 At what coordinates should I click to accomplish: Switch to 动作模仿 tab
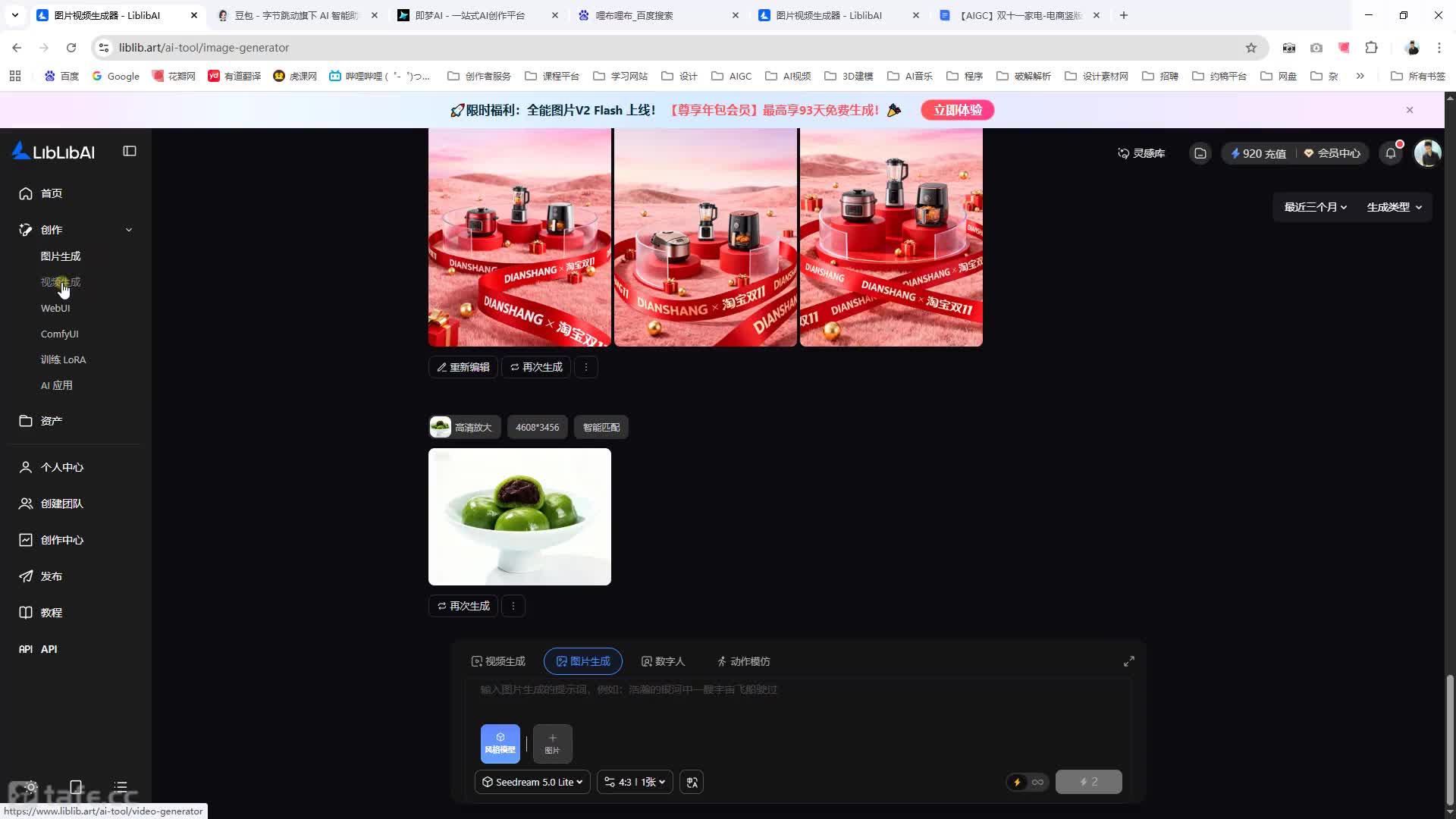point(743,661)
